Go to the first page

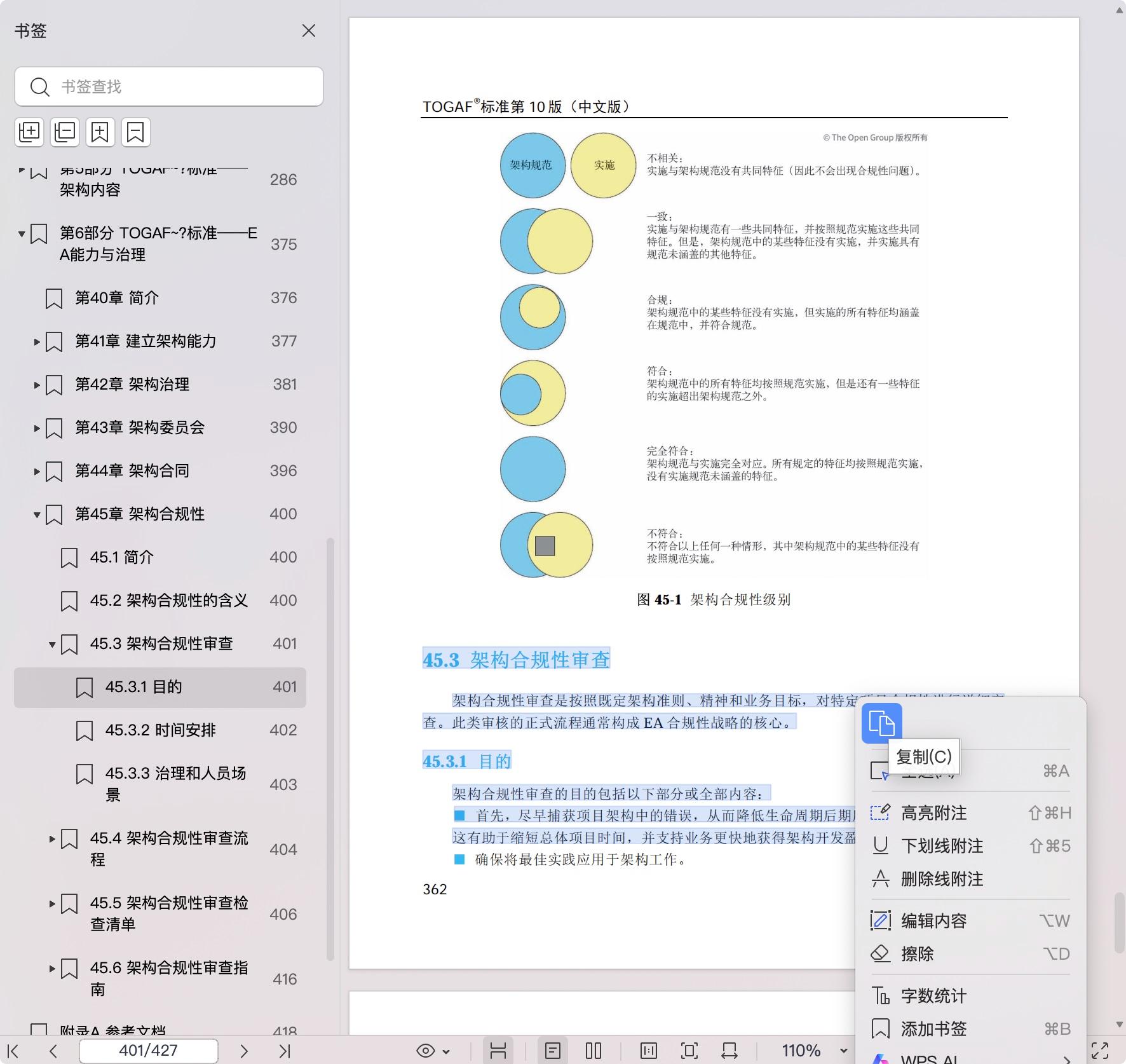coord(13,1051)
